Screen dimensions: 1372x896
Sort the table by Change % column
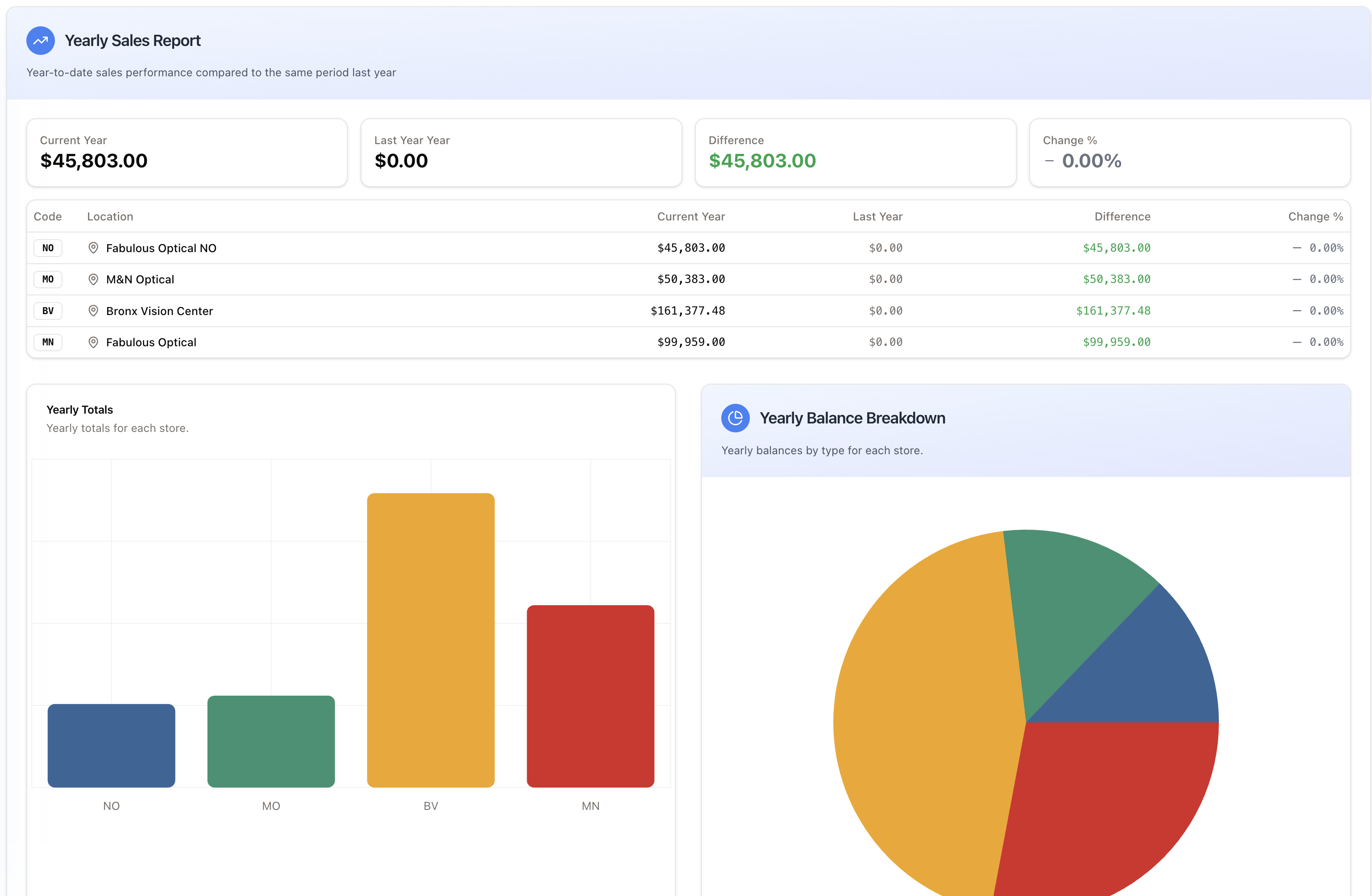tap(1316, 216)
